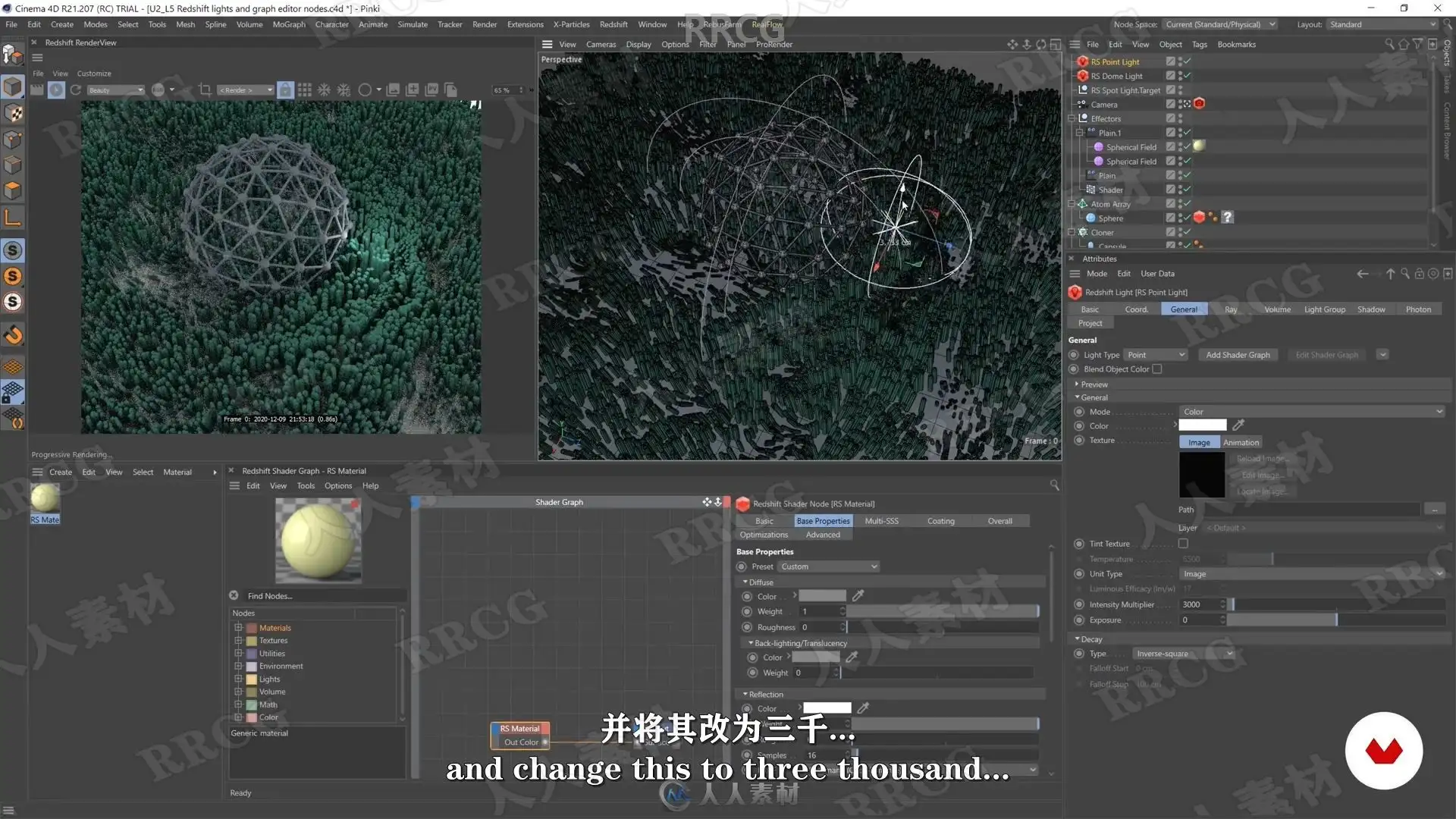
Task: Click the Animation texture button
Action: click(x=1241, y=443)
